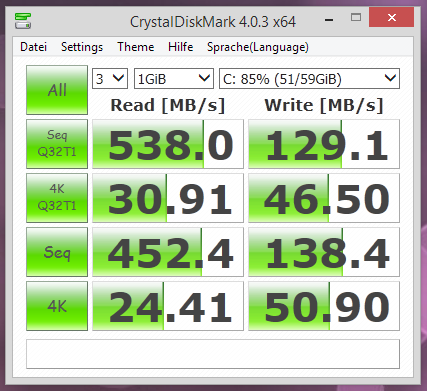Click the Read [MB/s] column header
The width and height of the screenshot is (427, 391).
(168, 105)
